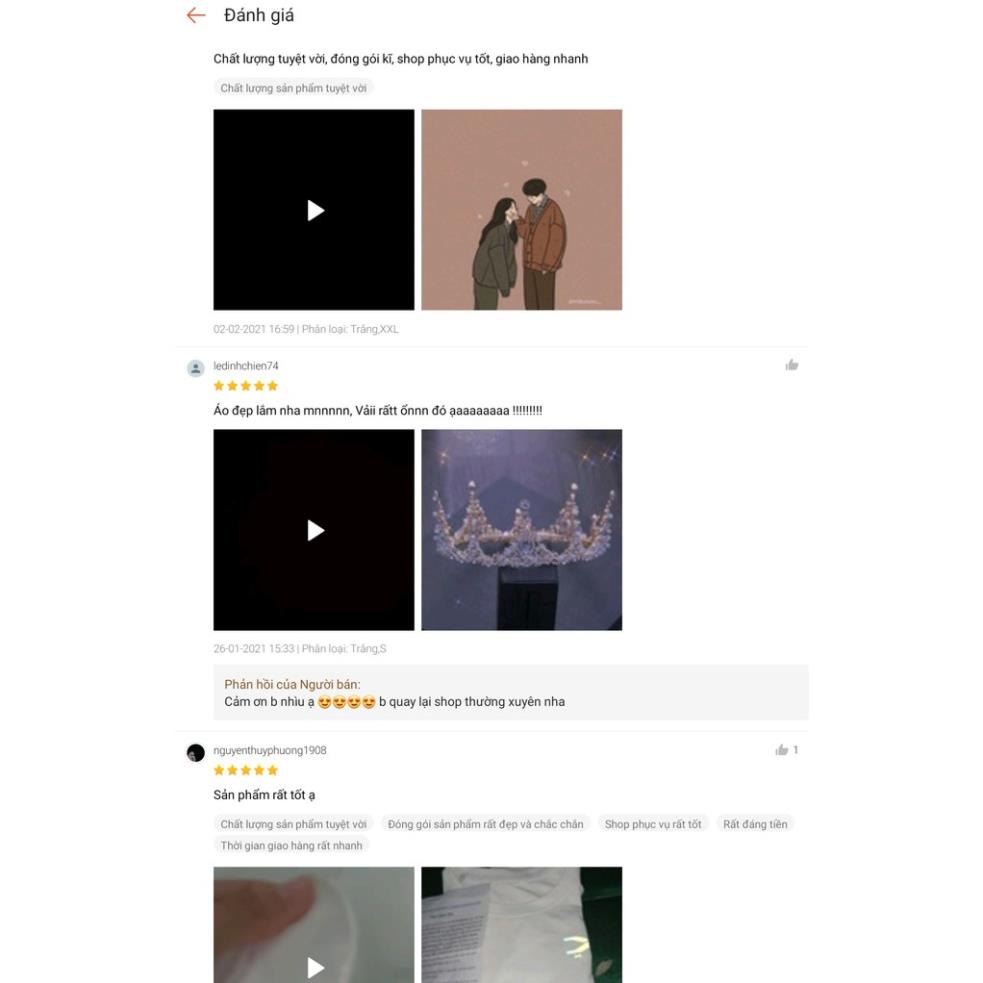Play the first review's black video
Viewport: 983px width, 983px height.
coord(314,210)
